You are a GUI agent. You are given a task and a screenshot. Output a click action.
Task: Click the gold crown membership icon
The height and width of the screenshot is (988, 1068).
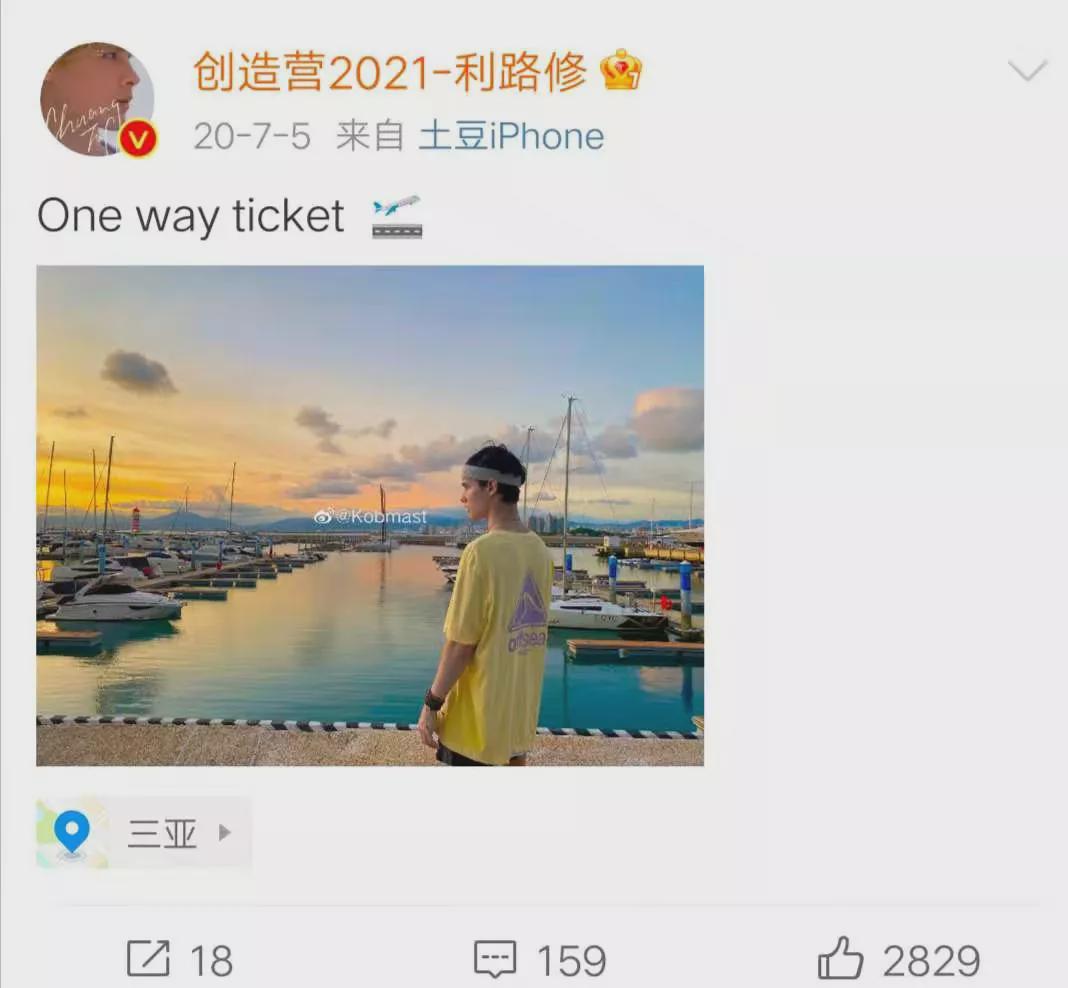click(621, 69)
